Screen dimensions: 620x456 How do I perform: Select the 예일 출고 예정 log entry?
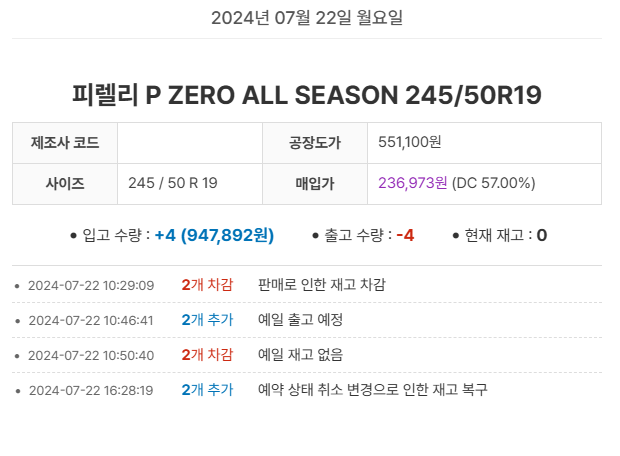(x=300, y=320)
